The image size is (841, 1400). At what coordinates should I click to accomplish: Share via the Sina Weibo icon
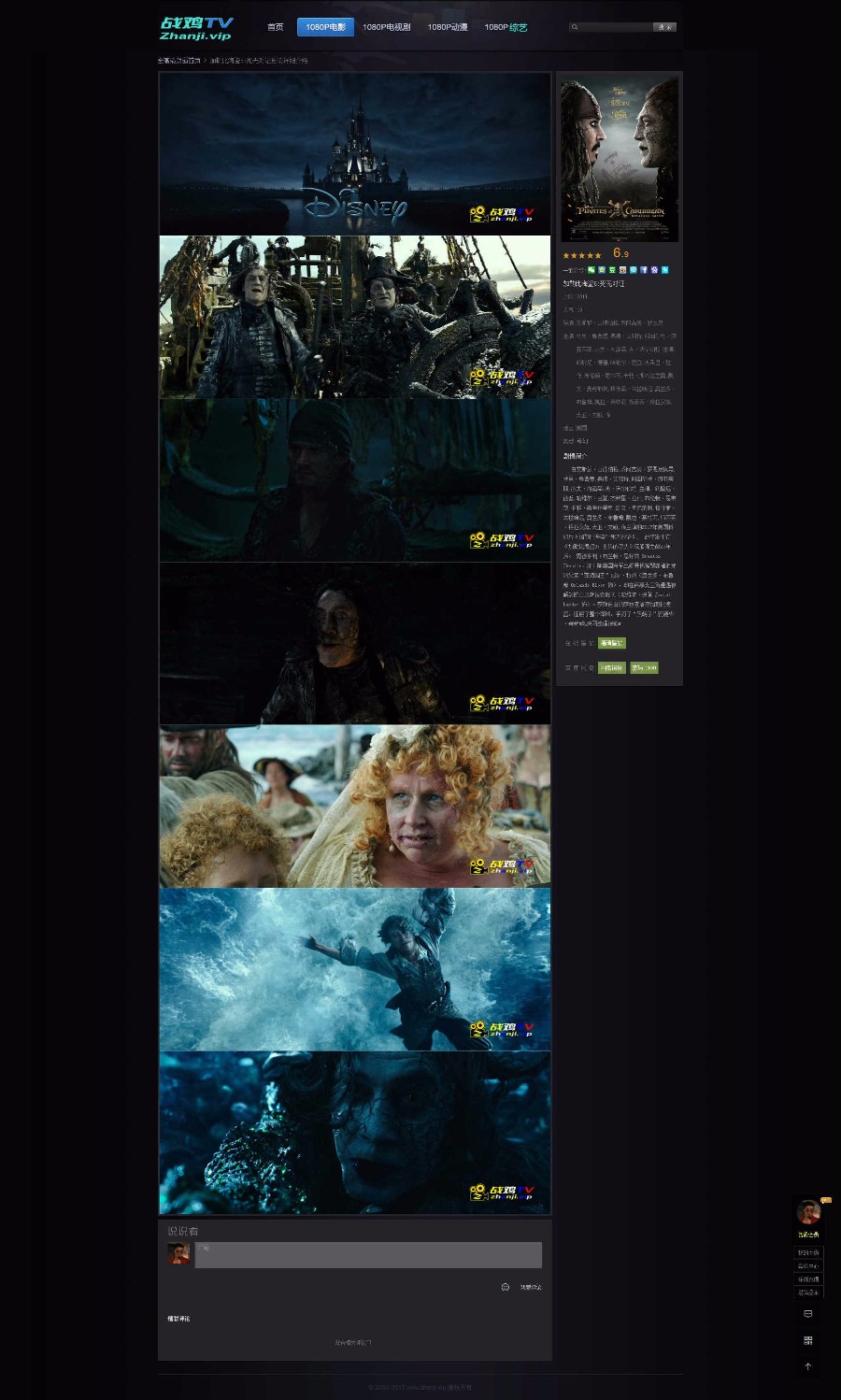[623, 270]
